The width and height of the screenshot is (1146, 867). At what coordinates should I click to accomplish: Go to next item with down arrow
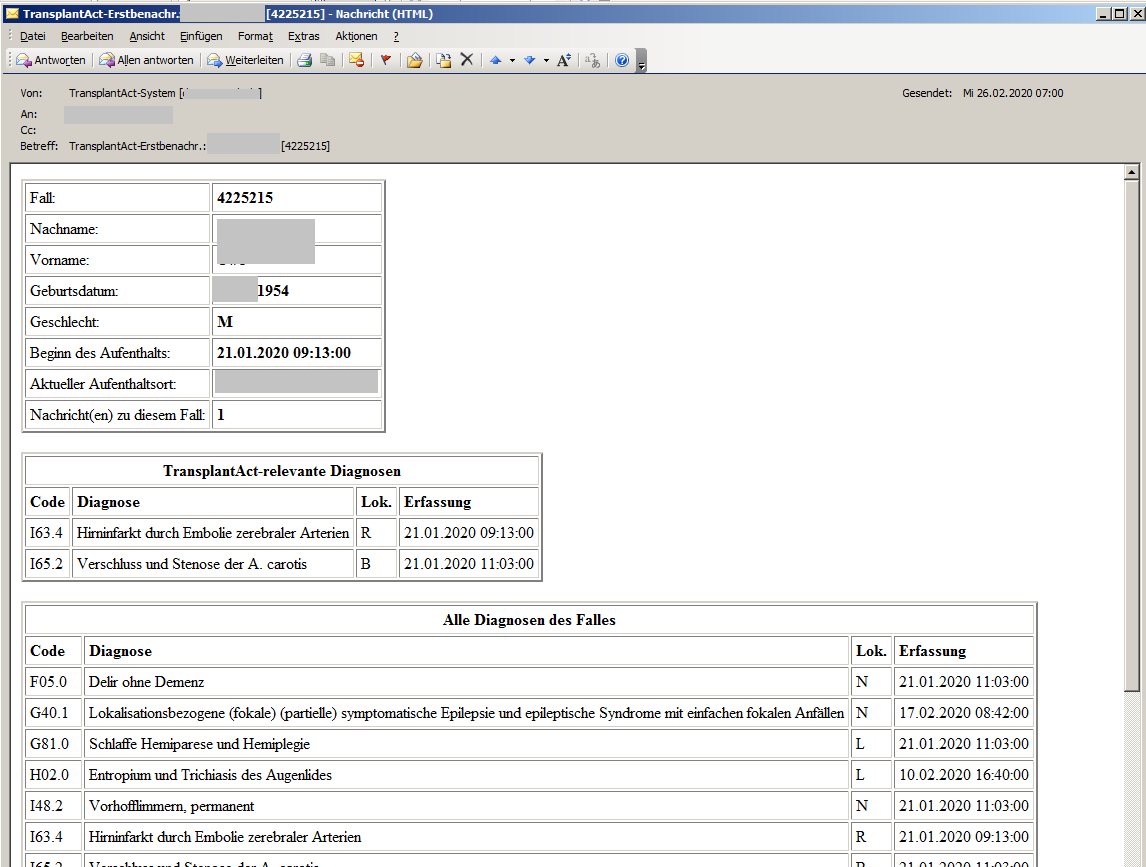pyautogui.click(x=530, y=60)
